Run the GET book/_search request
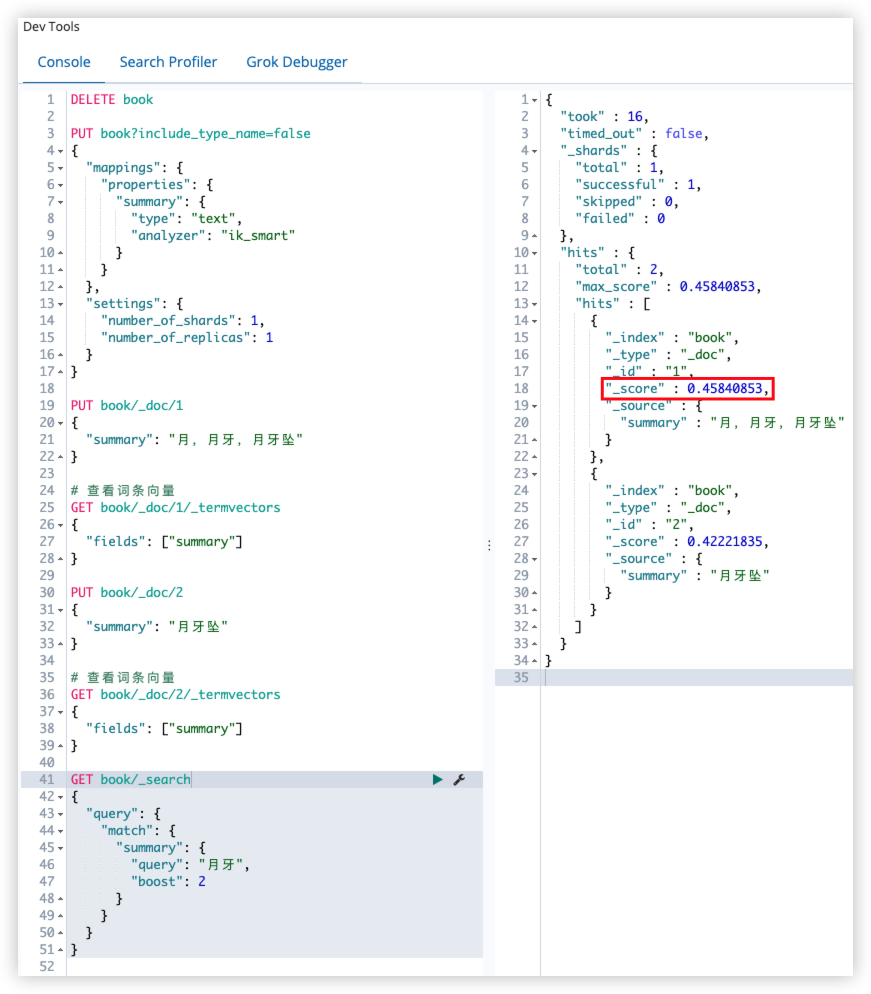The height and width of the screenshot is (994, 871). (x=437, y=779)
